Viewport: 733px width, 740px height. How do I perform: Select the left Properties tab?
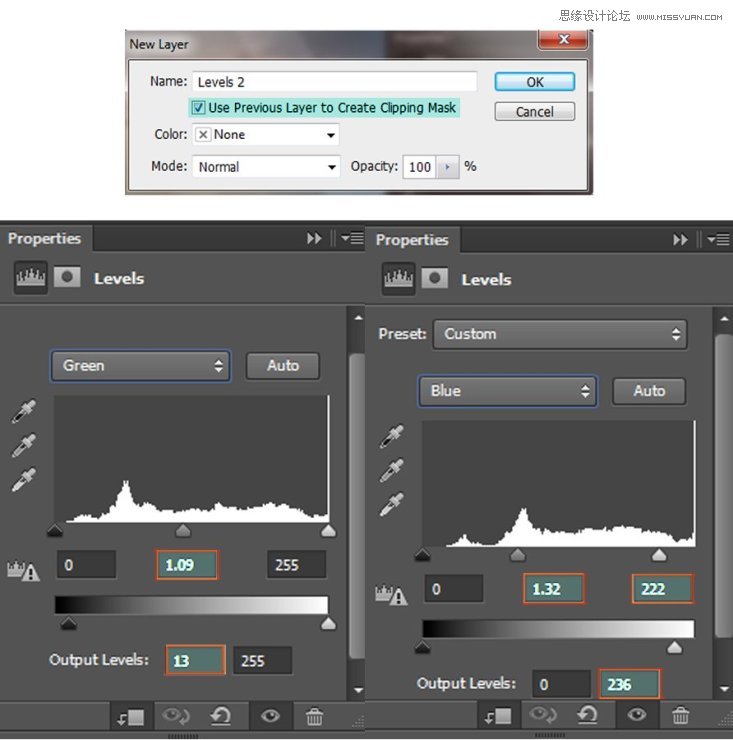point(44,238)
